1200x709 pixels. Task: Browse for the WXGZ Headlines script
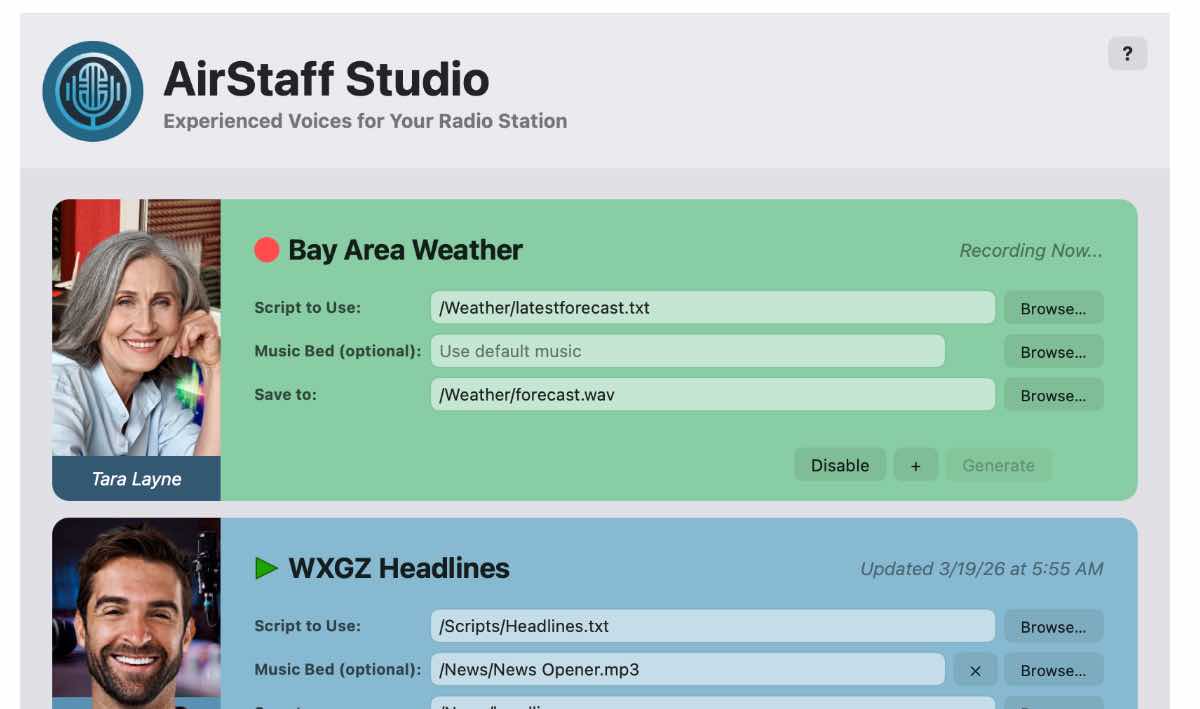pos(1053,626)
